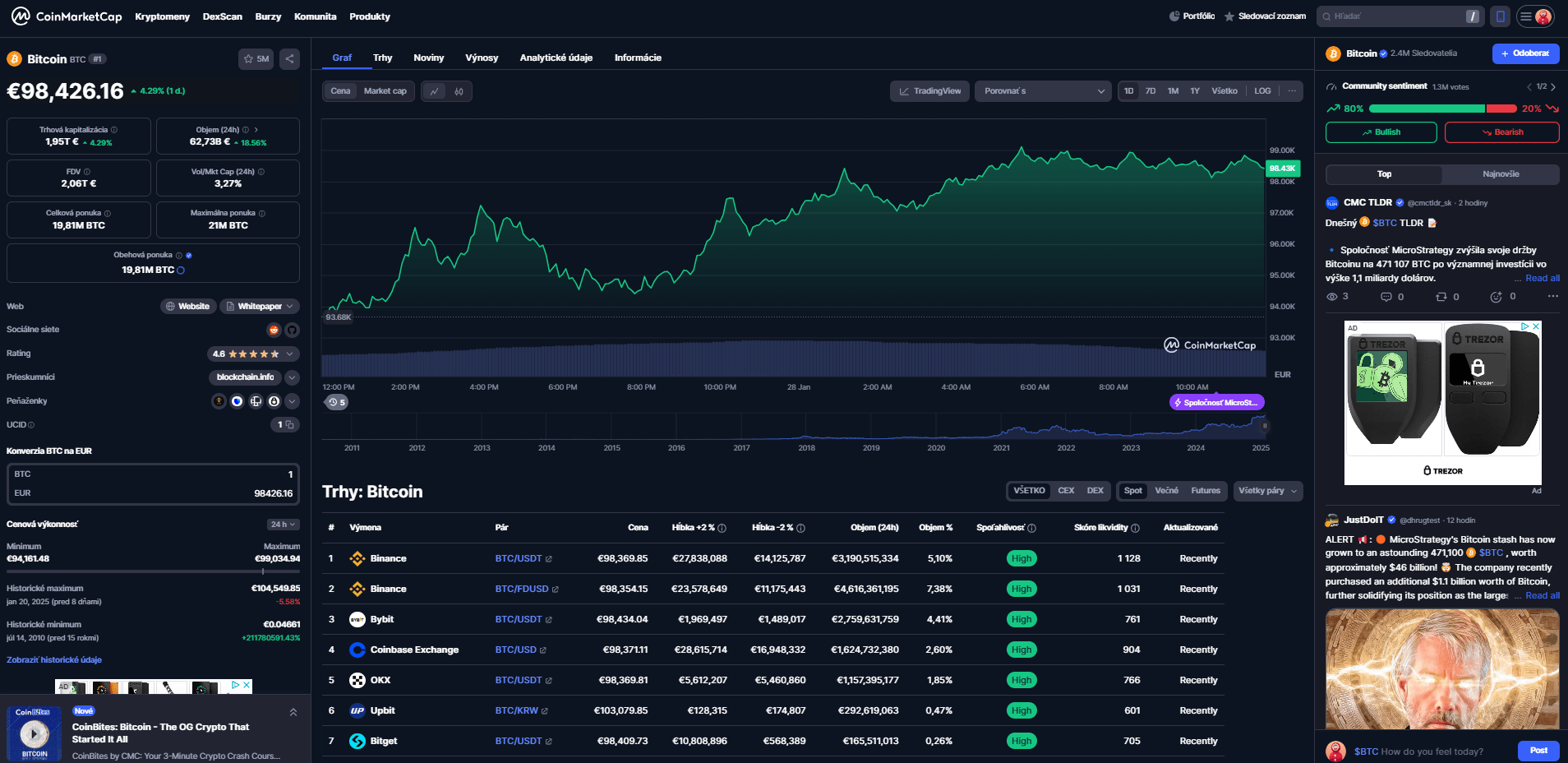Vote Bullish in community sentiment
The width and height of the screenshot is (1568, 763).
click(1381, 132)
